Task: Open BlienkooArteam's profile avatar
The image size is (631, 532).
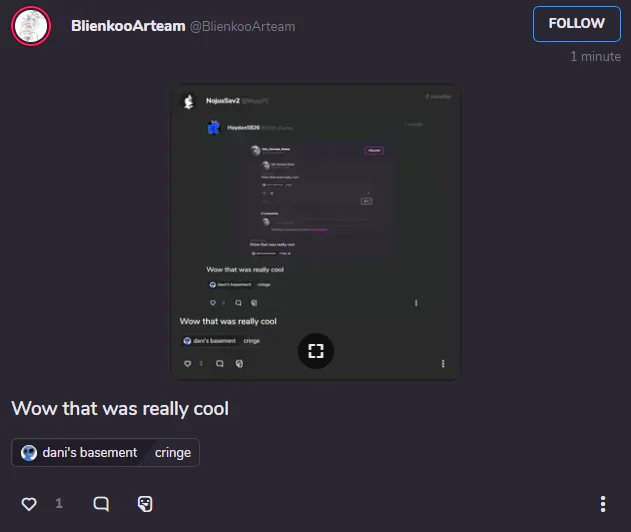Action: [31, 26]
